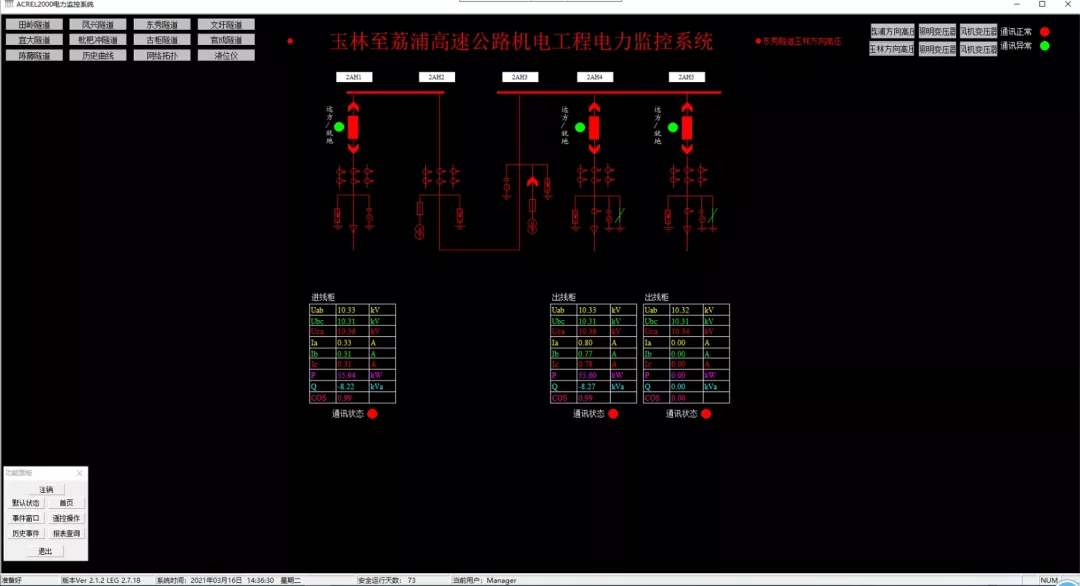The image size is (1080, 586).
Task: Click red 通讯状态 indicator under 进线柜 table
Action: pos(372,413)
